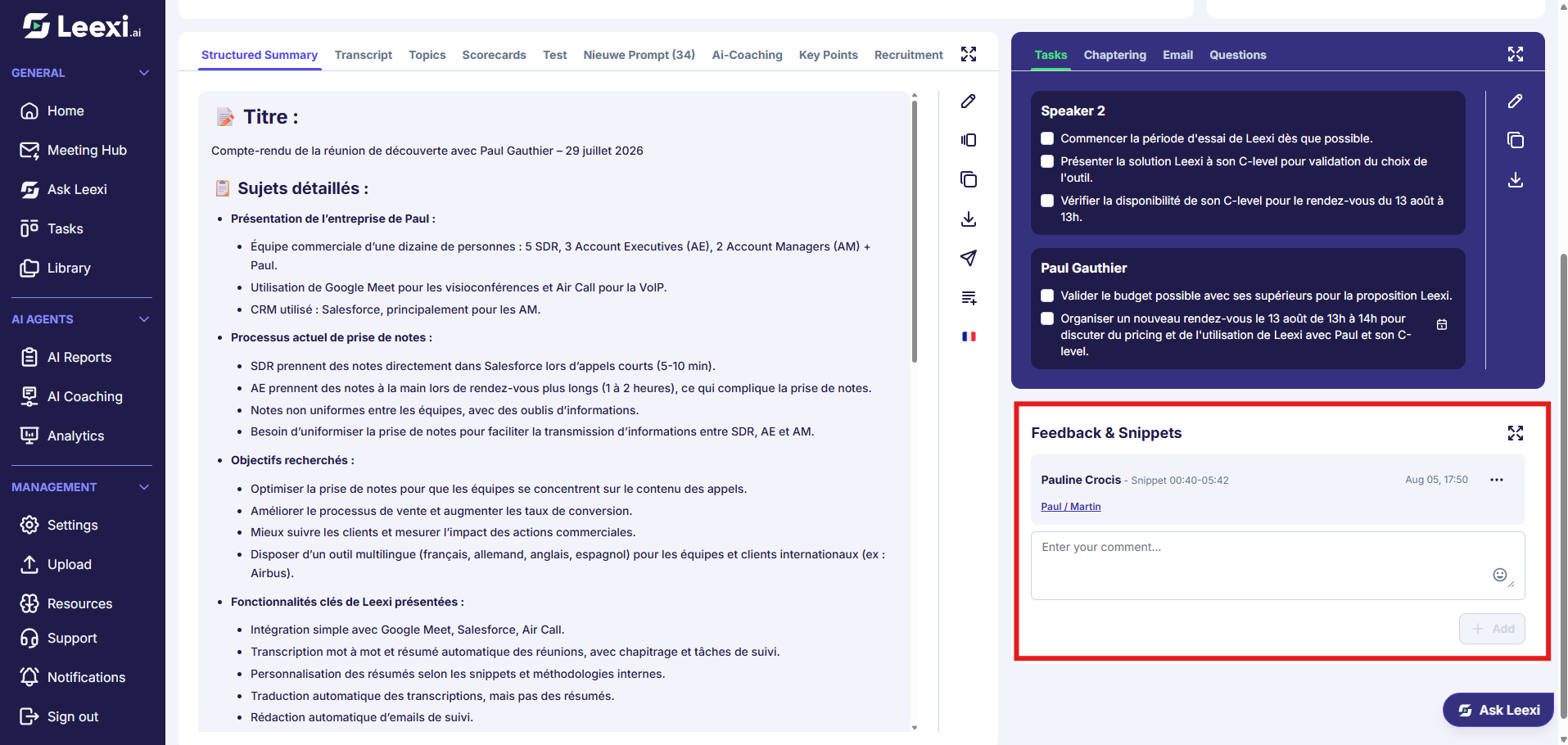Open the Scorecards tab
Image resolution: width=1568 pixels, height=745 pixels.
coord(494,55)
